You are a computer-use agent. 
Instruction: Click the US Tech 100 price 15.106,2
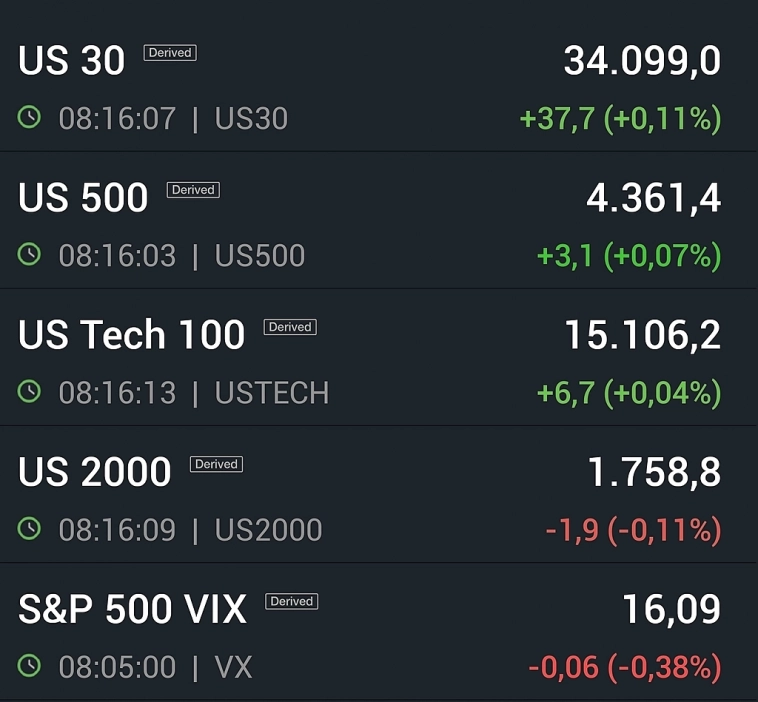pos(642,336)
